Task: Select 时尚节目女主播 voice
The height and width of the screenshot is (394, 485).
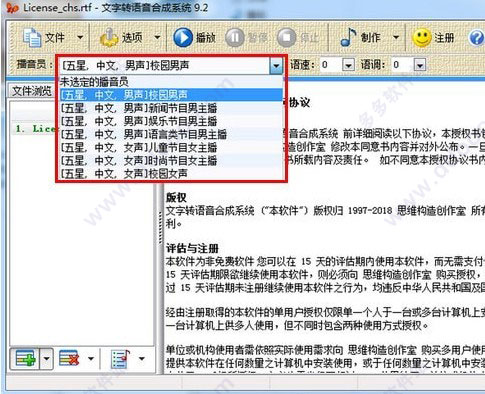Action: tap(170, 160)
